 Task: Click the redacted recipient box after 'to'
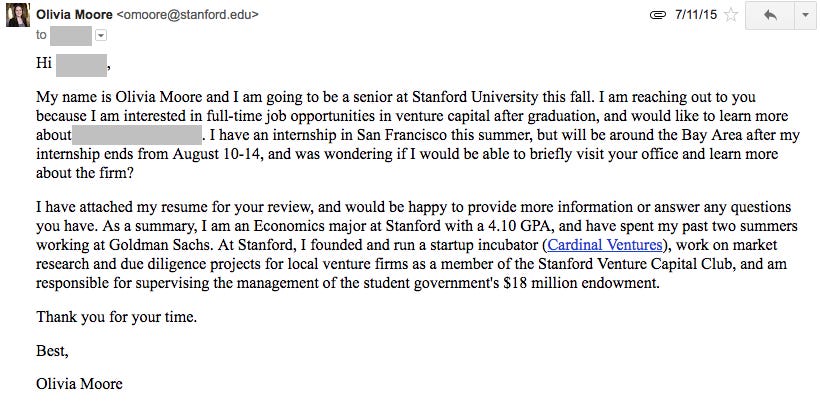click(x=72, y=35)
